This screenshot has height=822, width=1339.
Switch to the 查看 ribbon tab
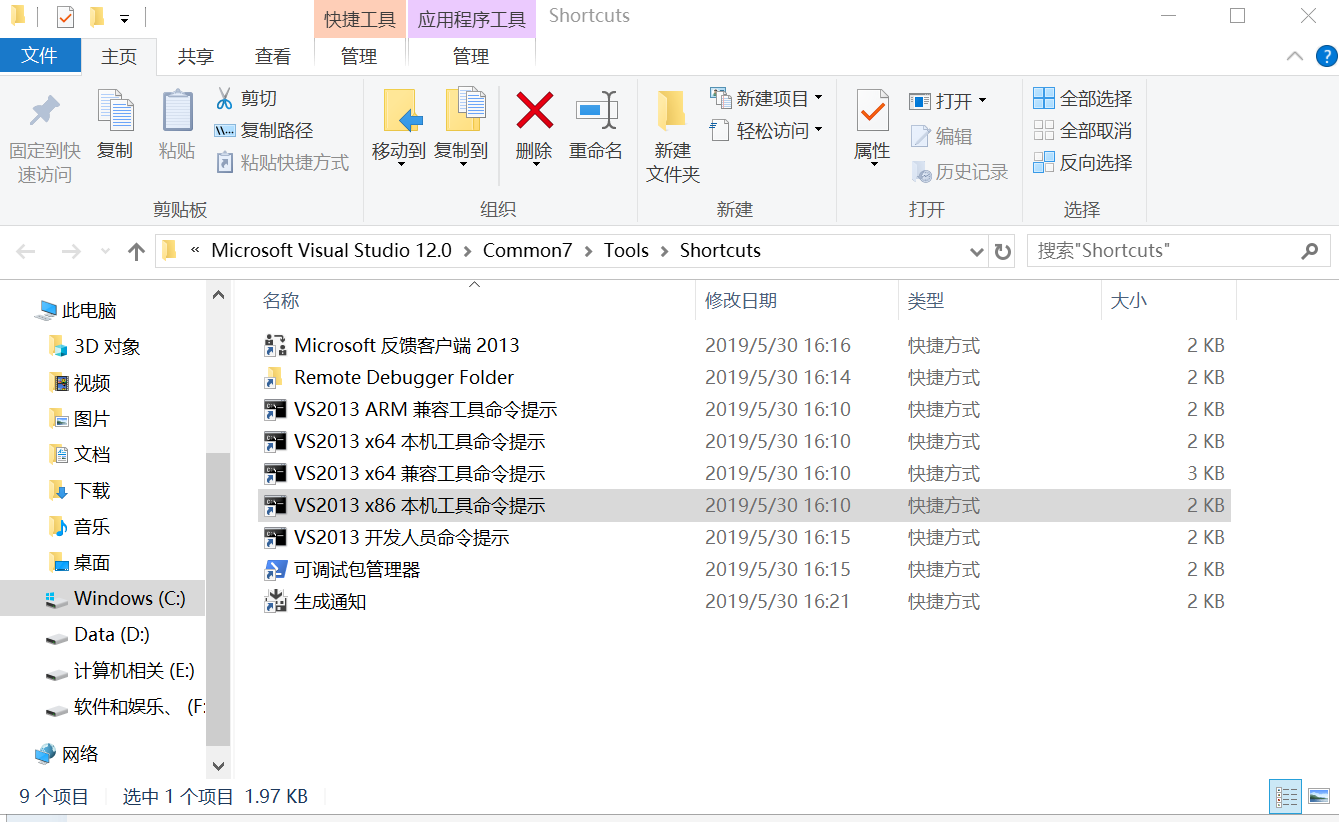[271, 56]
